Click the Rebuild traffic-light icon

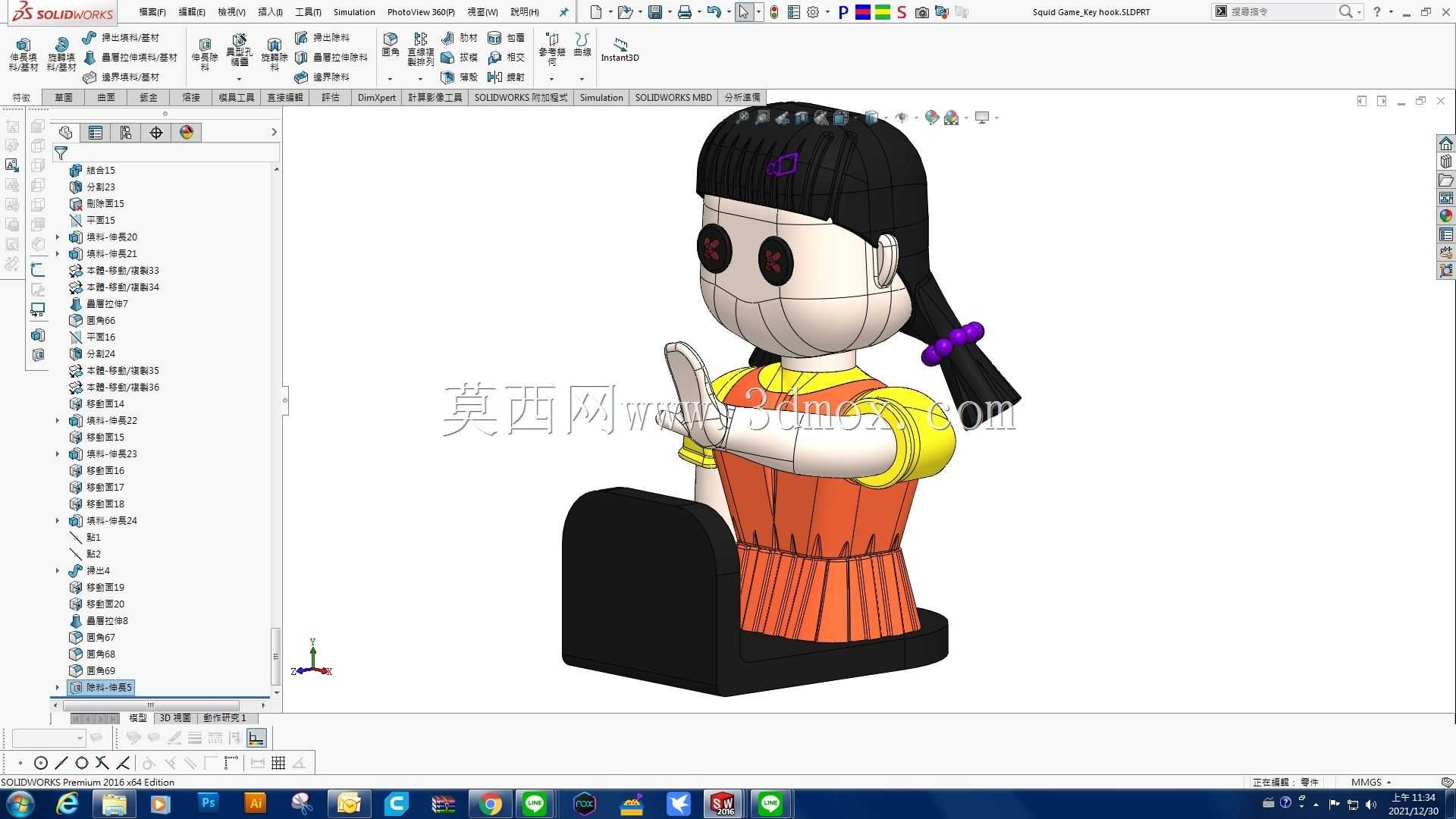[774, 12]
